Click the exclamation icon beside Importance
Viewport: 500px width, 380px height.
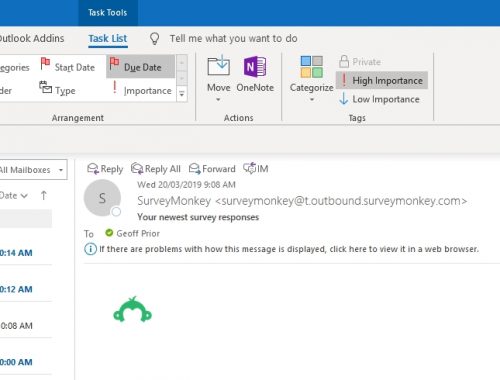[115, 88]
